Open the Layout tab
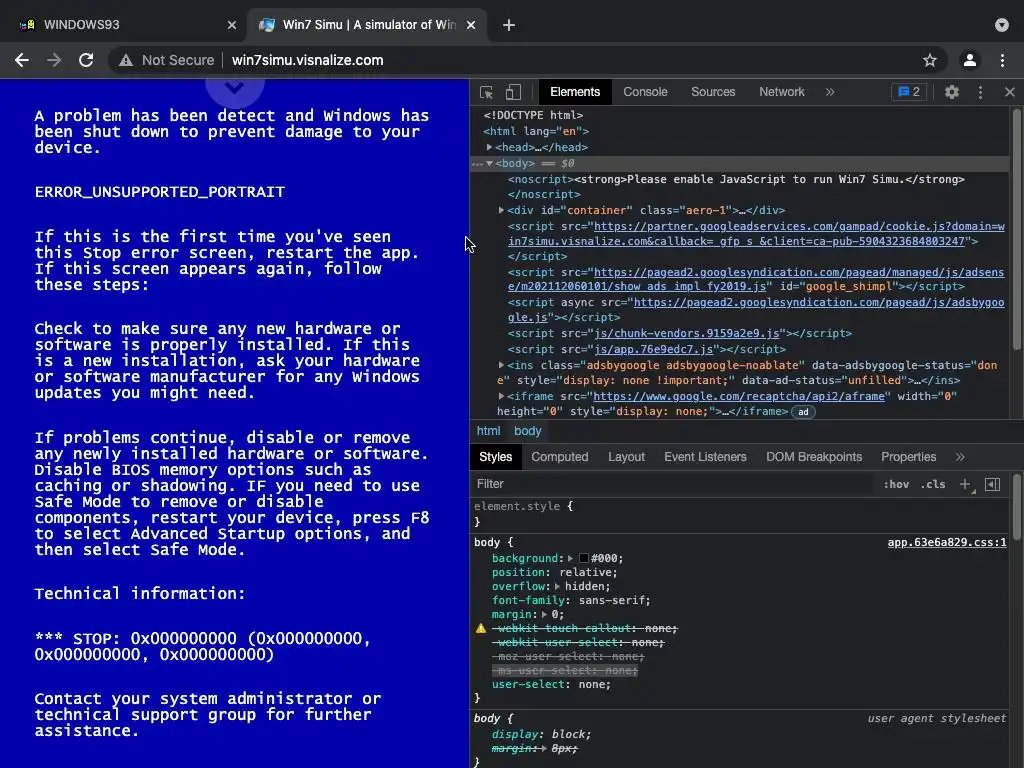Image resolution: width=1024 pixels, height=768 pixels. point(626,457)
